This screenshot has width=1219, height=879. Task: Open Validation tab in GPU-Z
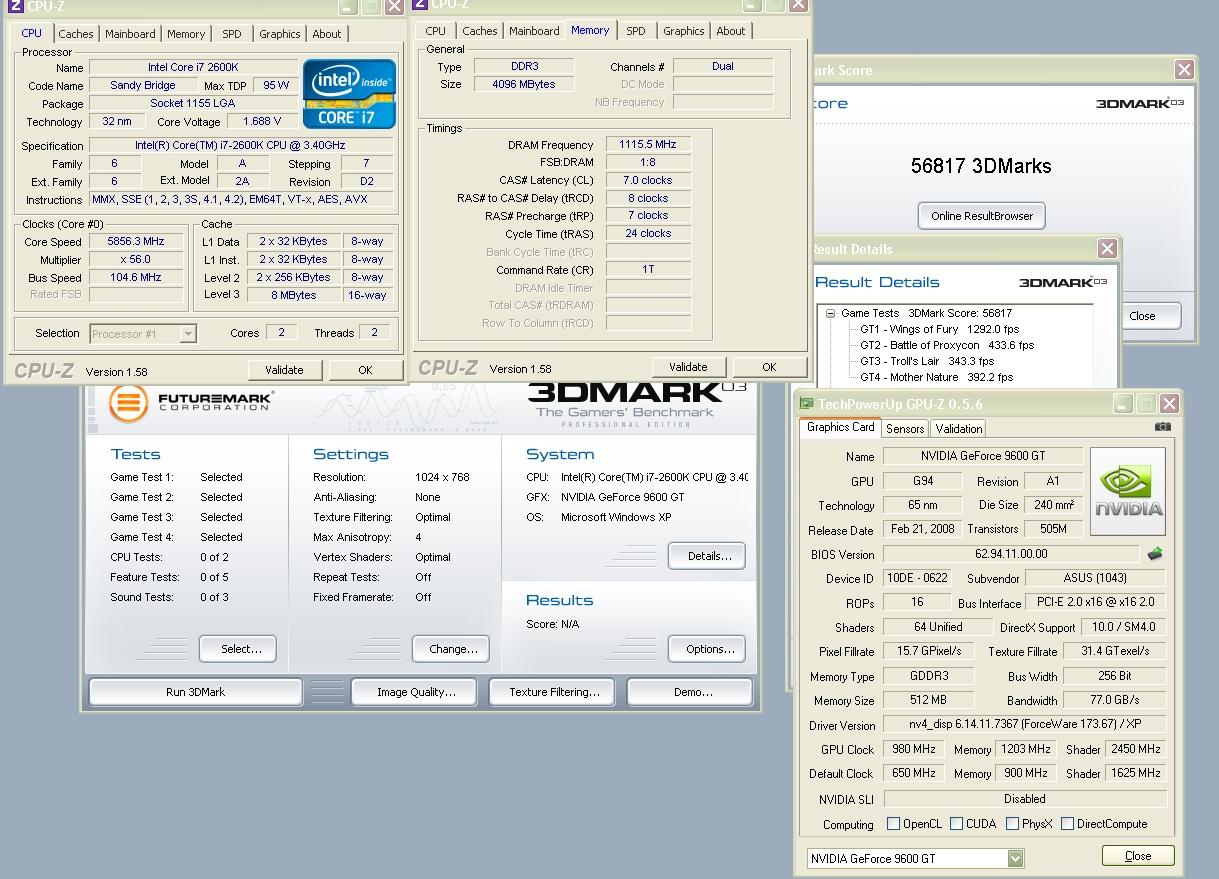959,429
